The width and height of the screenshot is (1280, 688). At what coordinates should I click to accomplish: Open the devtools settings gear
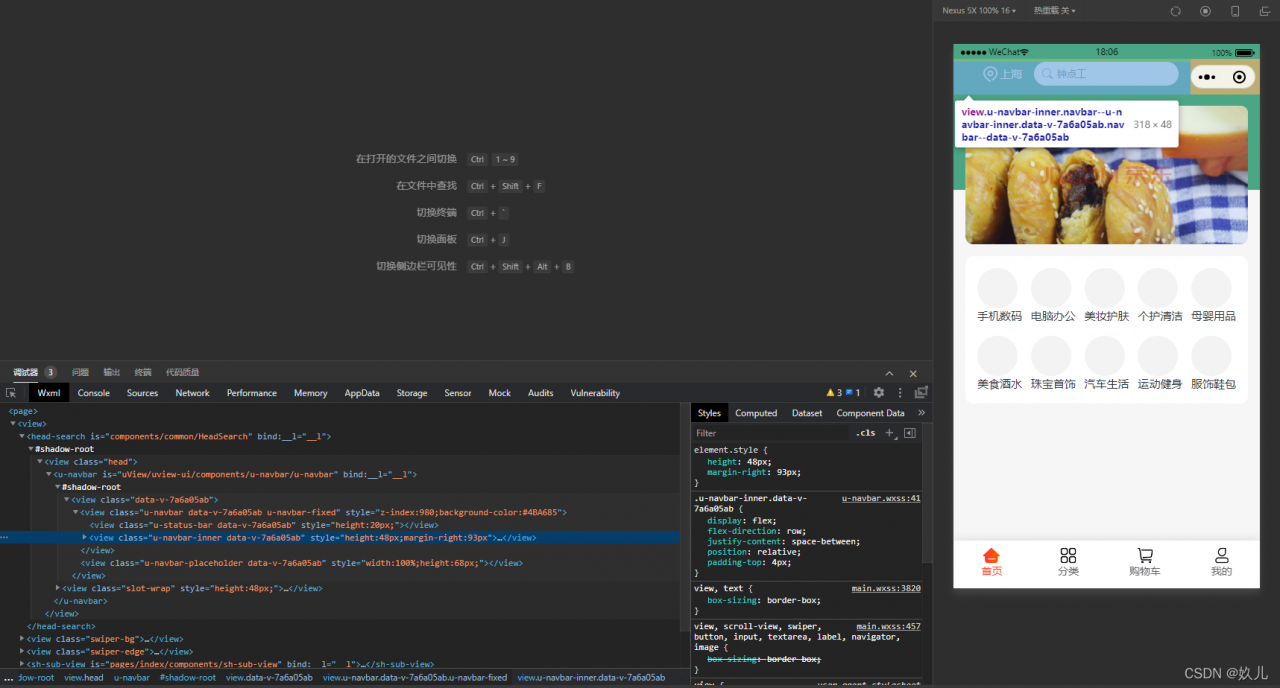[x=879, y=393]
